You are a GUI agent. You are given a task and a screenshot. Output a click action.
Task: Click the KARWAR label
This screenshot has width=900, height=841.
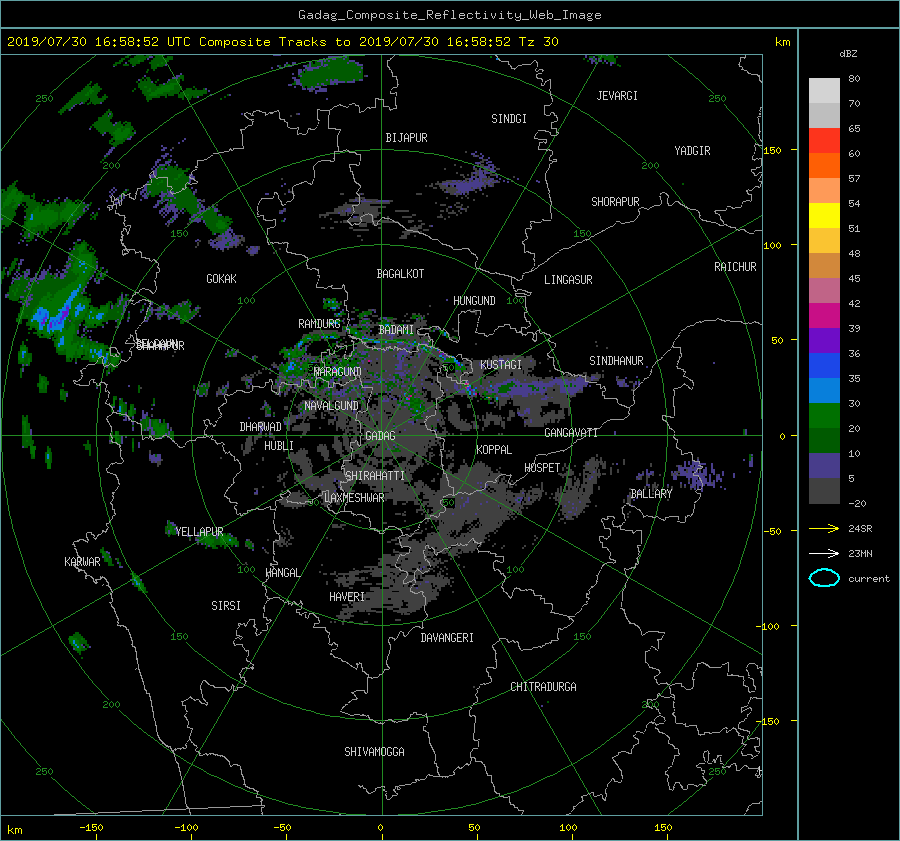[82, 562]
